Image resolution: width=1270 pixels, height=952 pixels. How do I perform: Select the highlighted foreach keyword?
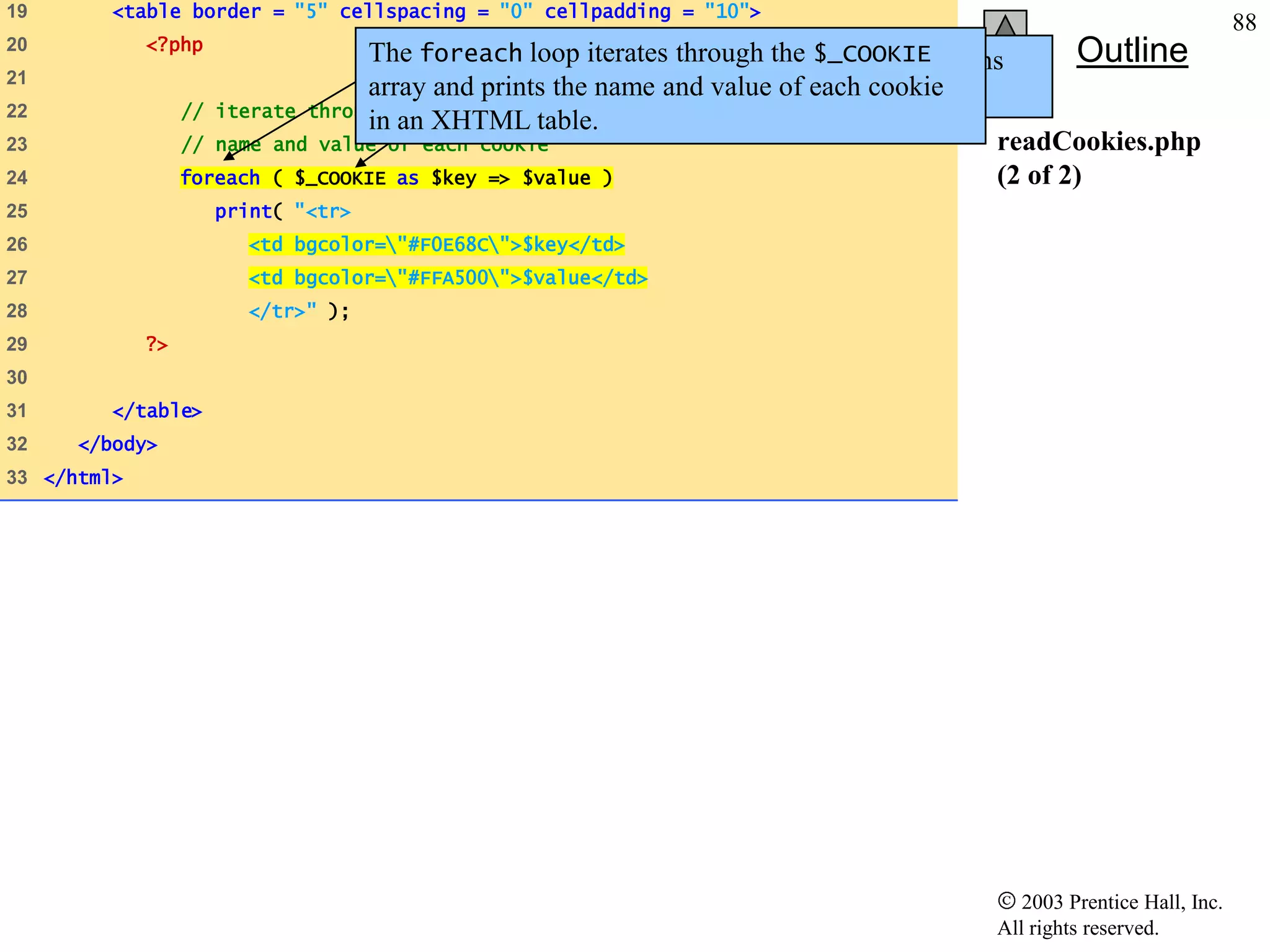click(x=220, y=178)
